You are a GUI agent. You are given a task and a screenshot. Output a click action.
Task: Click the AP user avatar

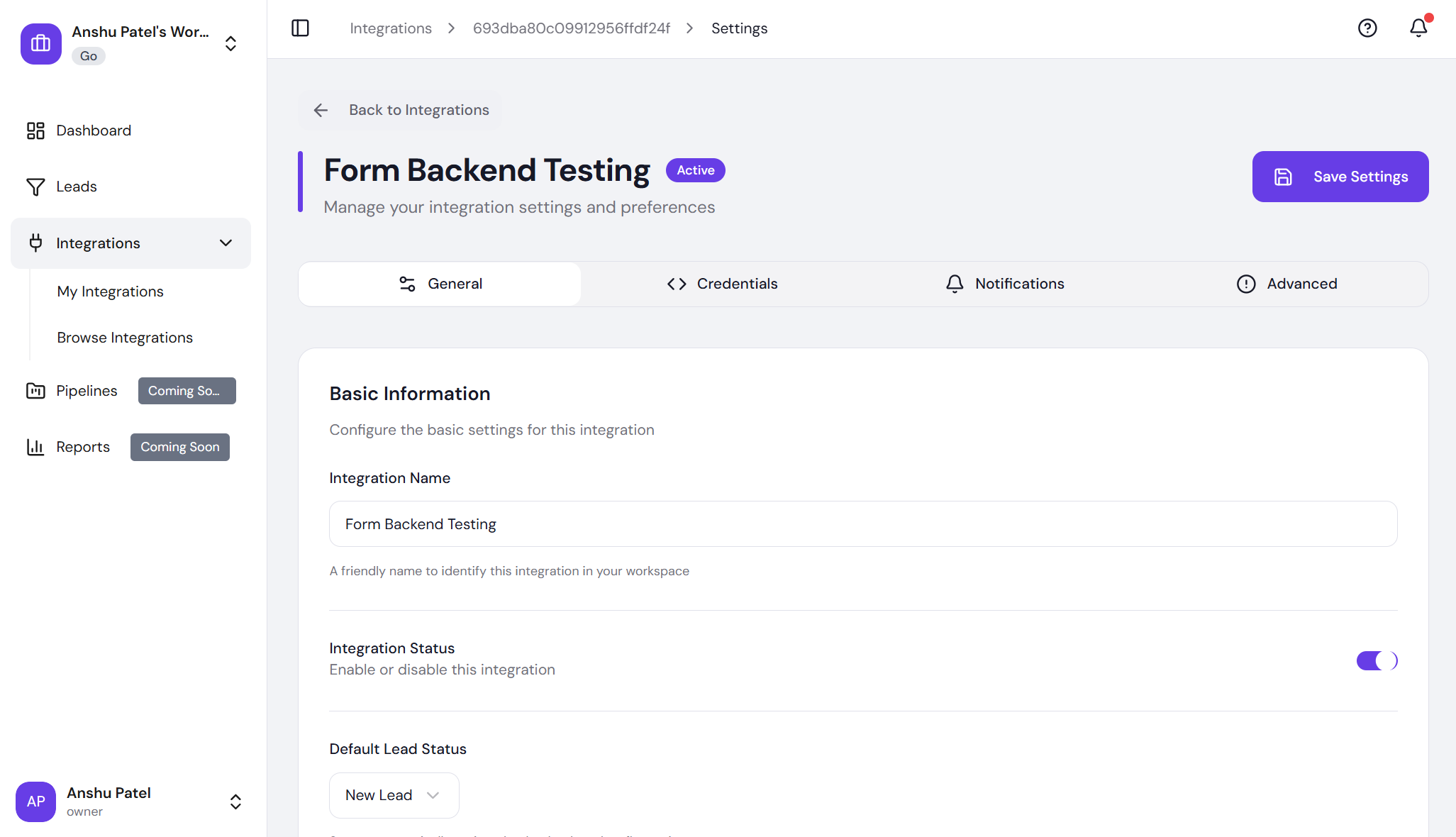[35, 802]
